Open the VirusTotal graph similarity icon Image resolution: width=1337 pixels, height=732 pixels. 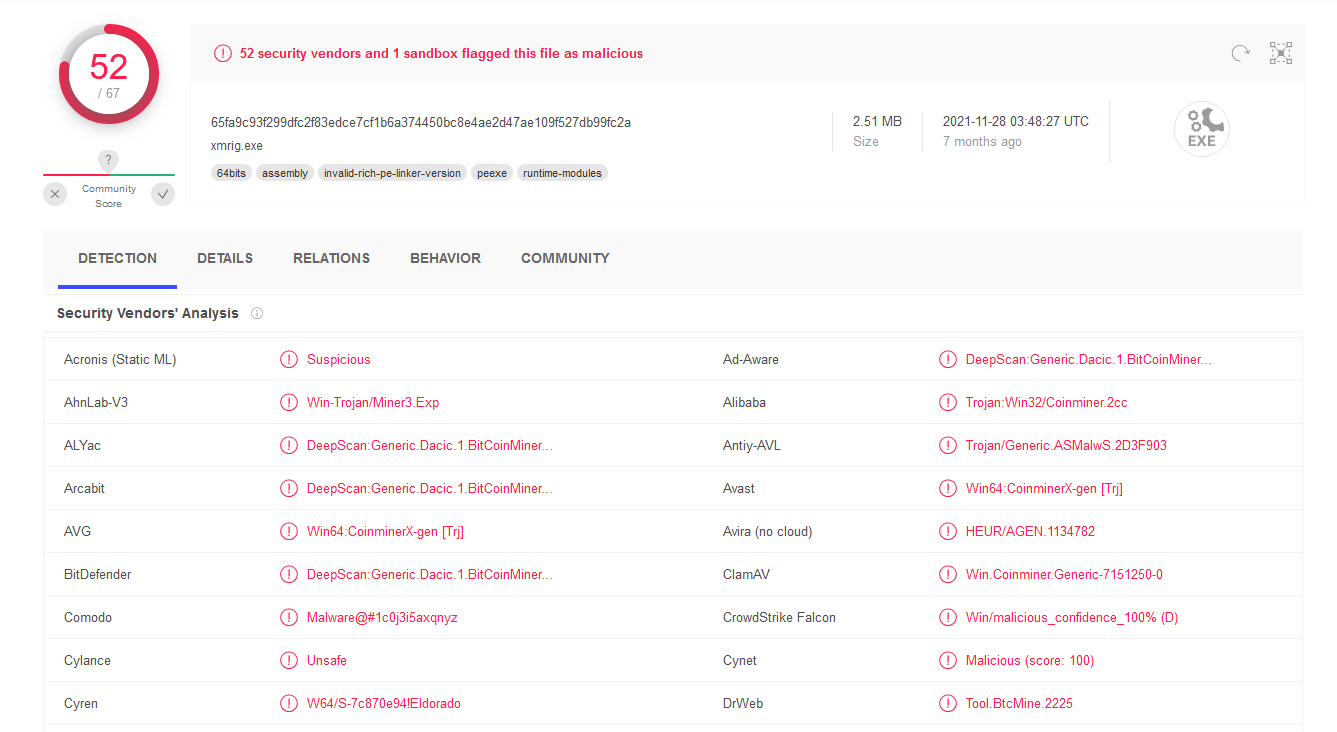[x=1281, y=52]
